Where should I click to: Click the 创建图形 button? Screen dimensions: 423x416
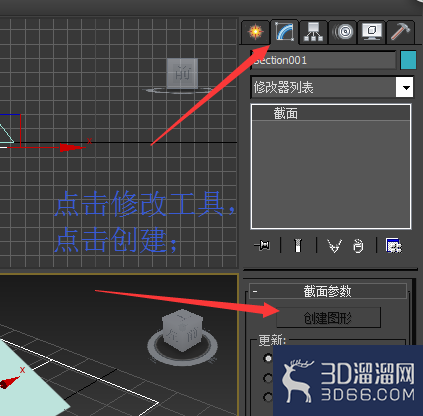click(328, 318)
